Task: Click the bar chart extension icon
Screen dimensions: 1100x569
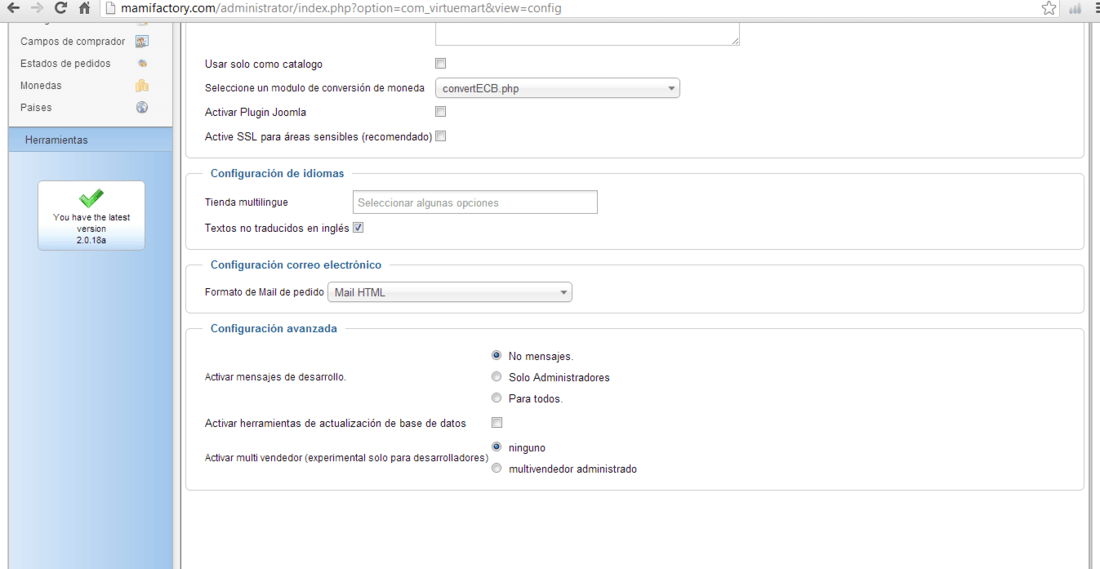Action: [x=1075, y=8]
